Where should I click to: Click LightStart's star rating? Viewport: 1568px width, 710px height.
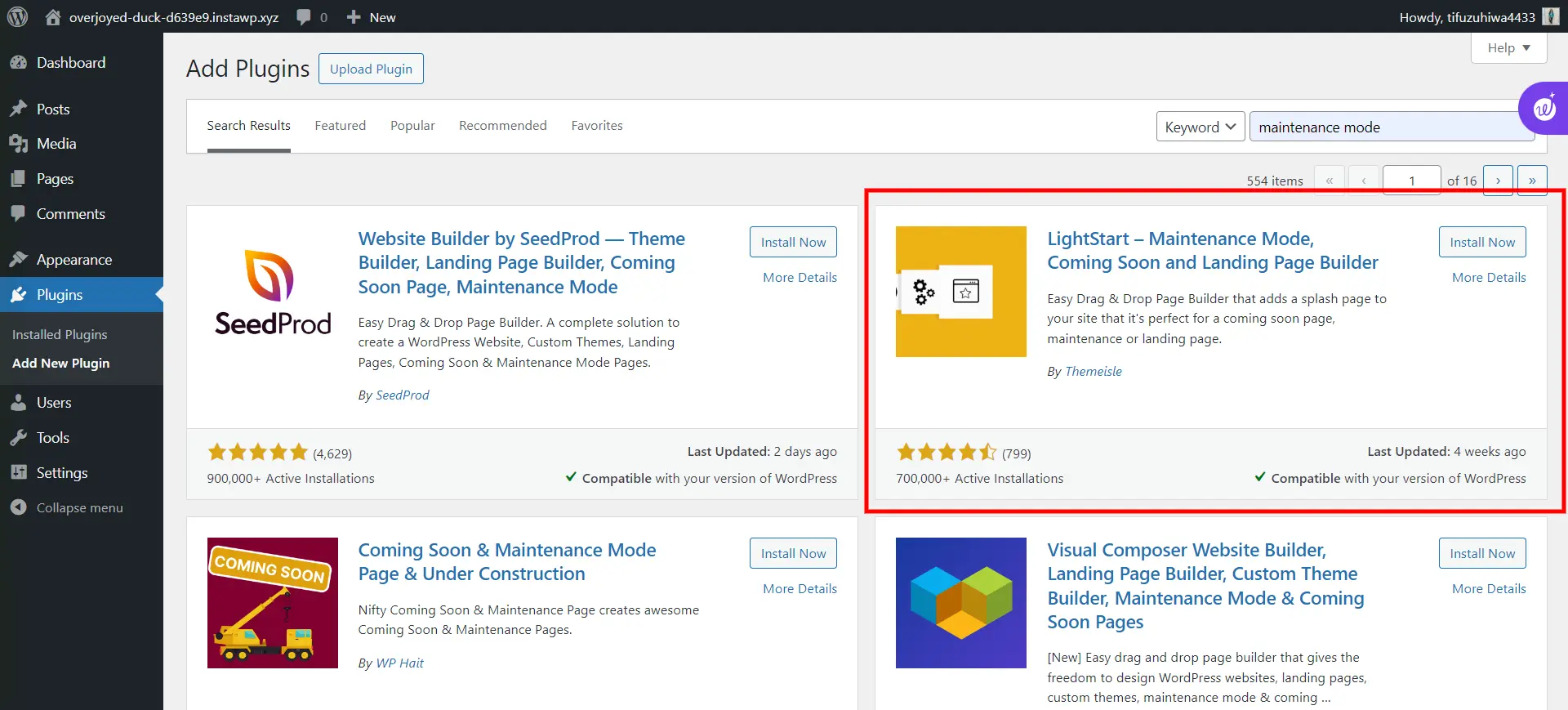click(x=947, y=452)
